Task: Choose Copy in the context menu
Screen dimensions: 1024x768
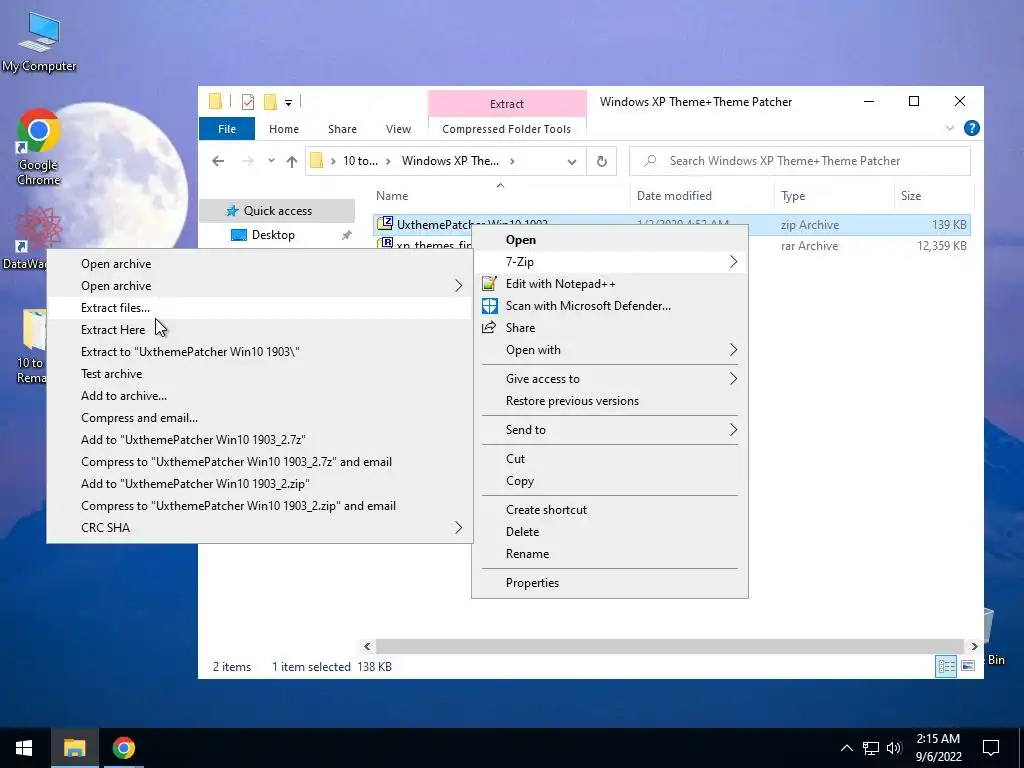Action: (609, 481)
